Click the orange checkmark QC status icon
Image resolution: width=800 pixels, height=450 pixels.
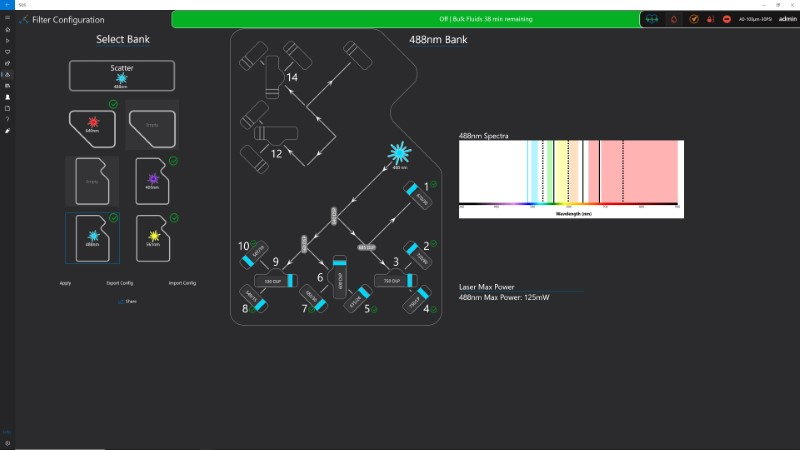tap(693, 19)
